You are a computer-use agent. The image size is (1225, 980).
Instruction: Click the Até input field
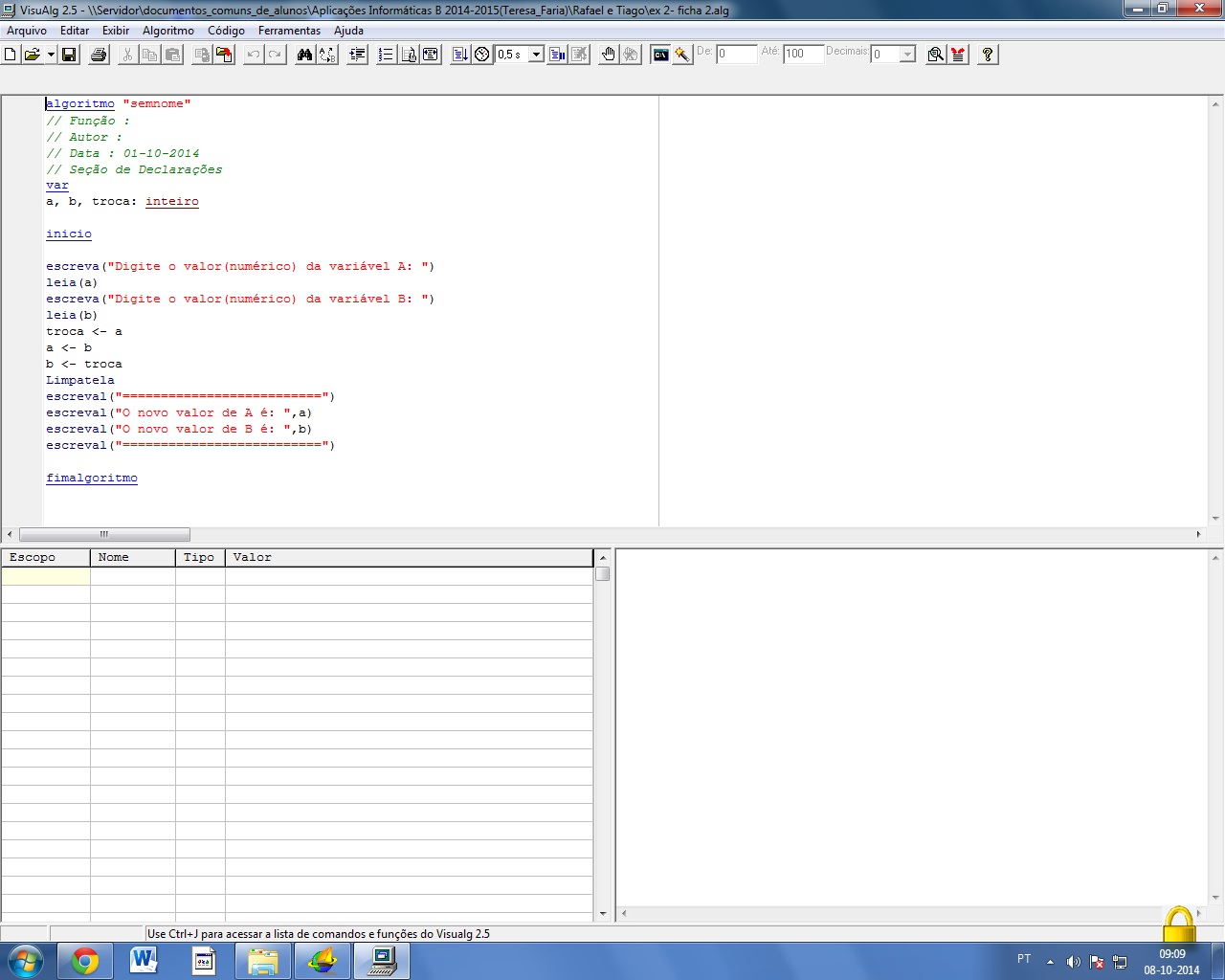pyautogui.click(x=802, y=54)
